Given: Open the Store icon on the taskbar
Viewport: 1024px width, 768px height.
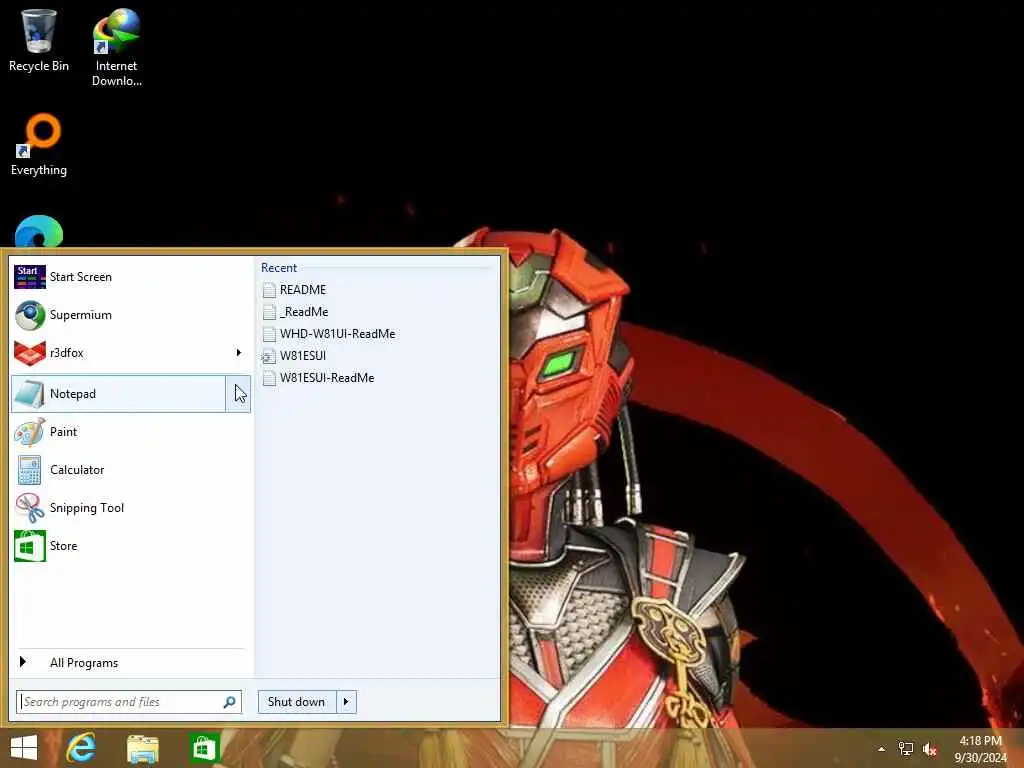Looking at the screenshot, I should 204,748.
